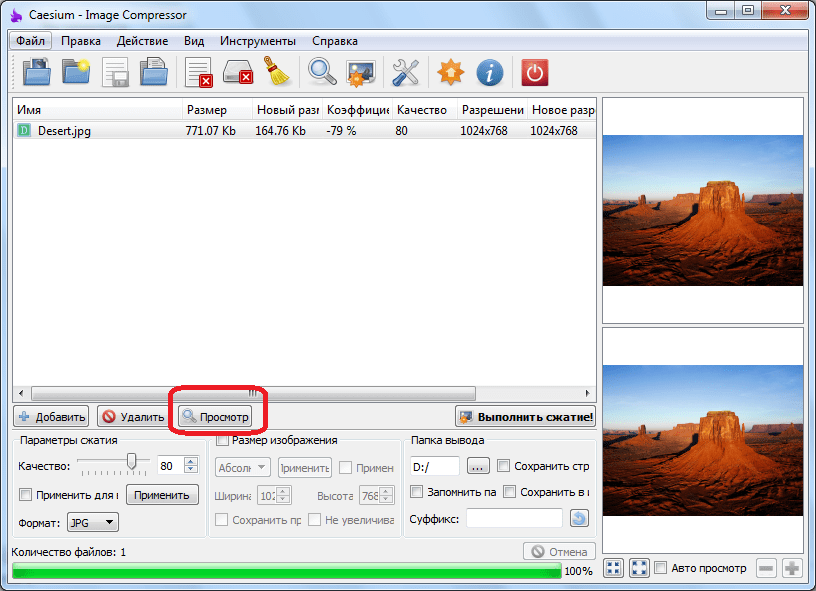Toggle the Сохранить пр checkbox
The width and height of the screenshot is (816, 591).
pyautogui.click(x=221, y=520)
